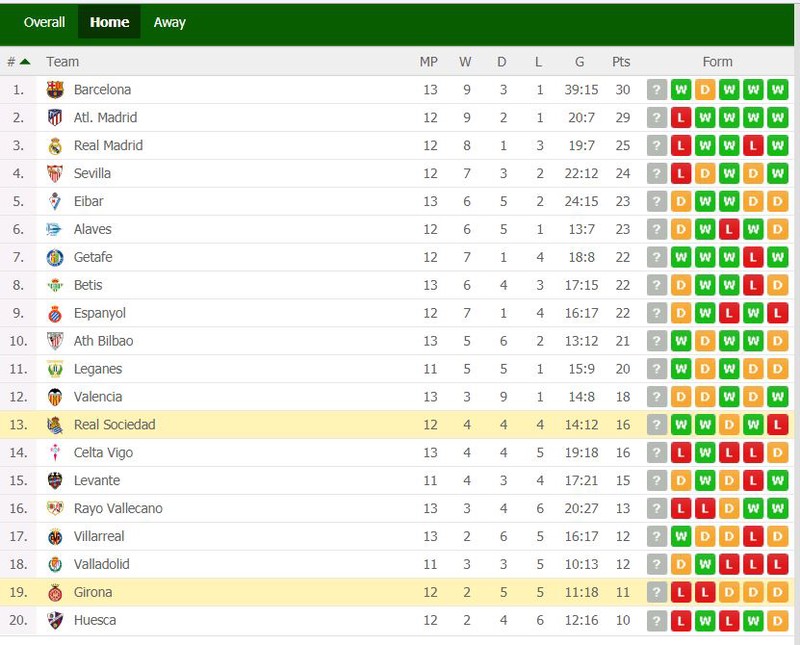The height and width of the screenshot is (645, 800).
Task: Click the Celta Vigo team name
Action: [x=103, y=453]
